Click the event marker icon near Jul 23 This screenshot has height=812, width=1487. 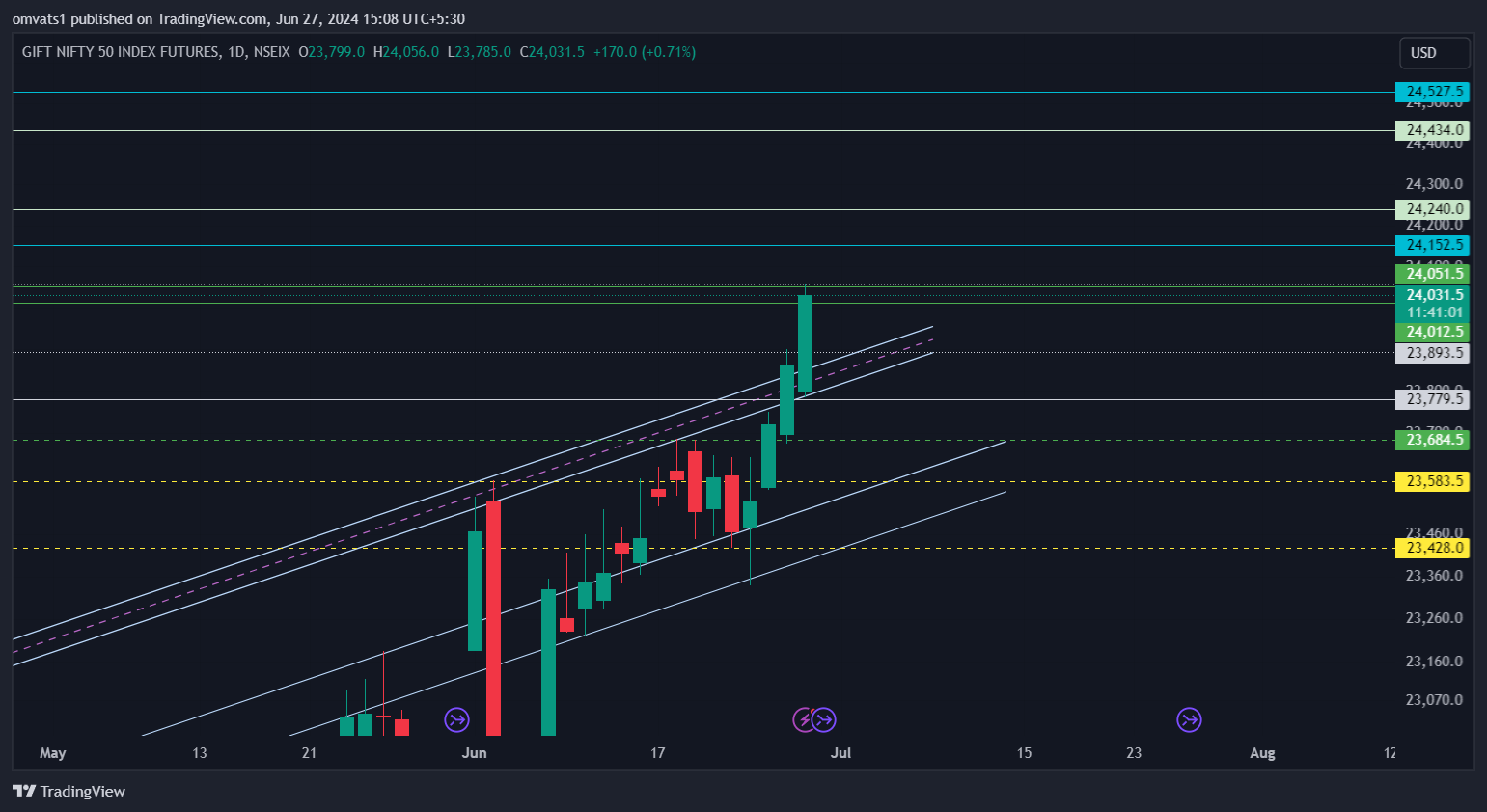[1189, 719]
